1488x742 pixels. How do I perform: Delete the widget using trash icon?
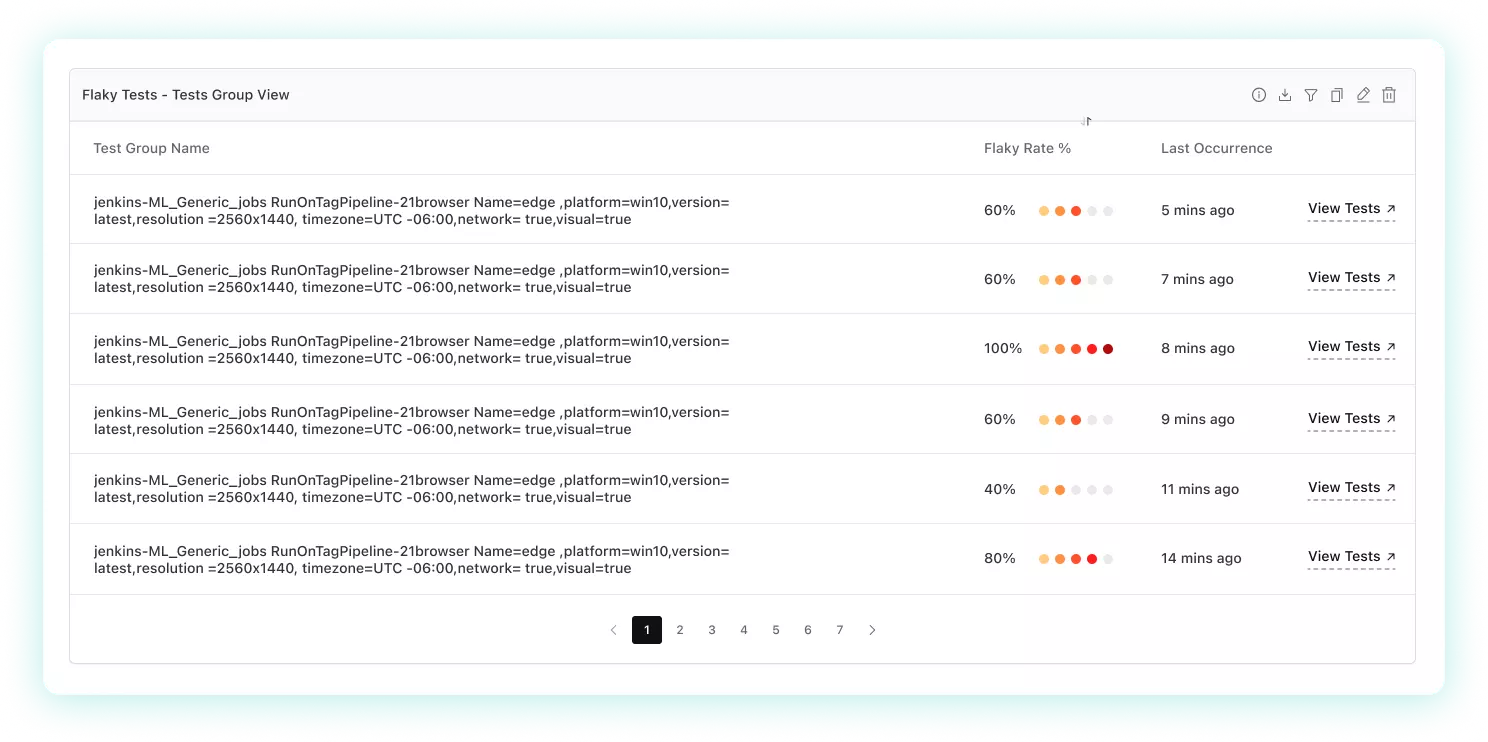pyautogui.click(x=1389, y=95)
